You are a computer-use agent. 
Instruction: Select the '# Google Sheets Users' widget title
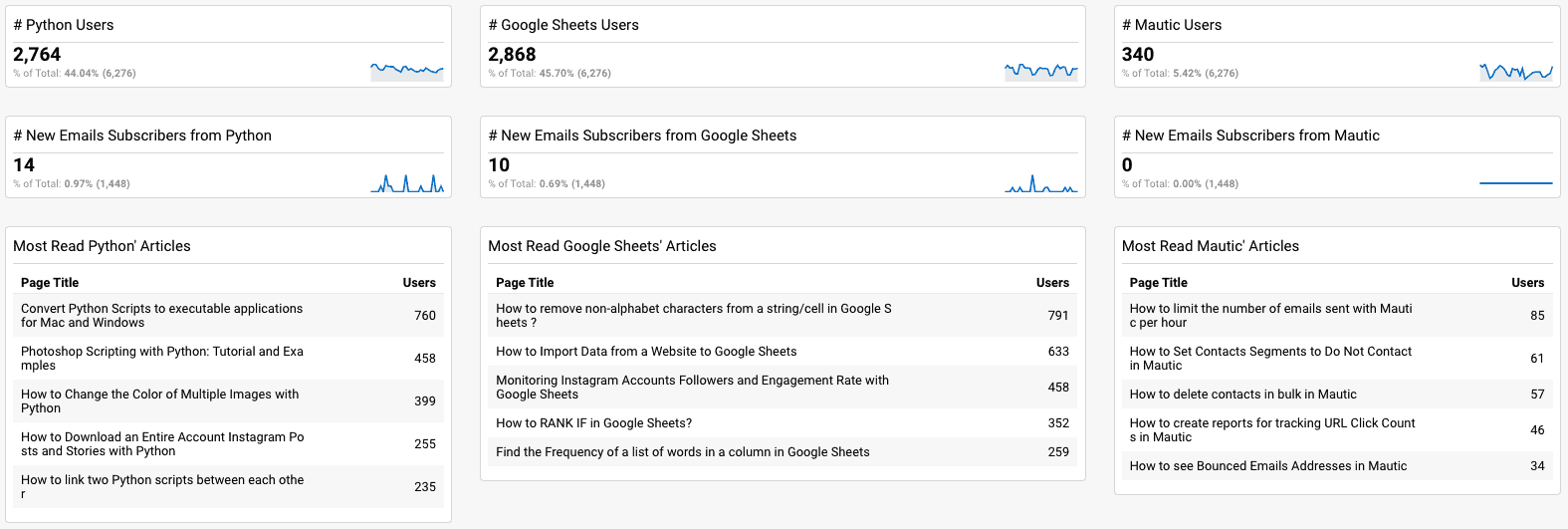[x=563, y=25]
